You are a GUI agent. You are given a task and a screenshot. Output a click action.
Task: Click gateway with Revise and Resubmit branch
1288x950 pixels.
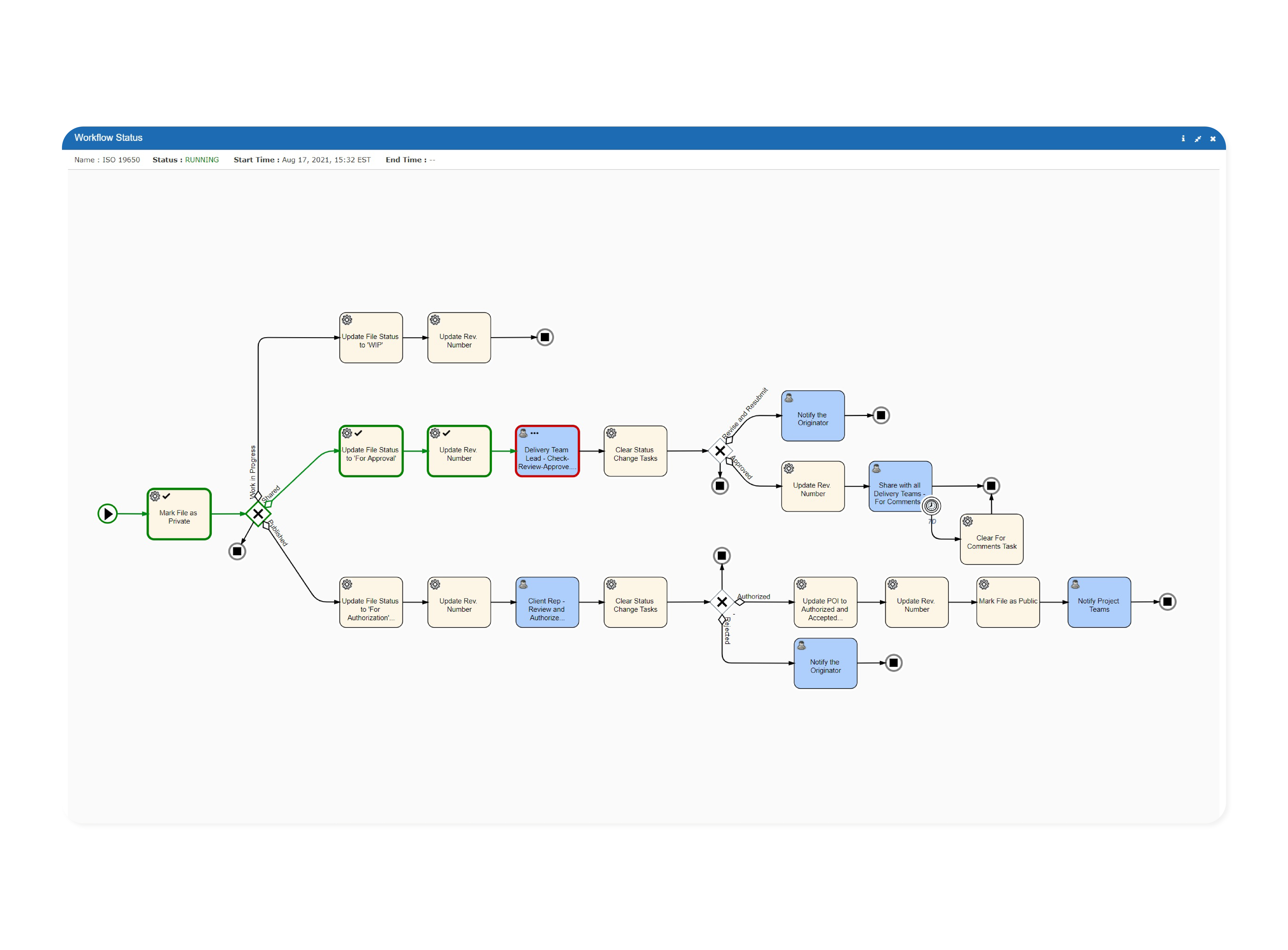pos(720,451)
